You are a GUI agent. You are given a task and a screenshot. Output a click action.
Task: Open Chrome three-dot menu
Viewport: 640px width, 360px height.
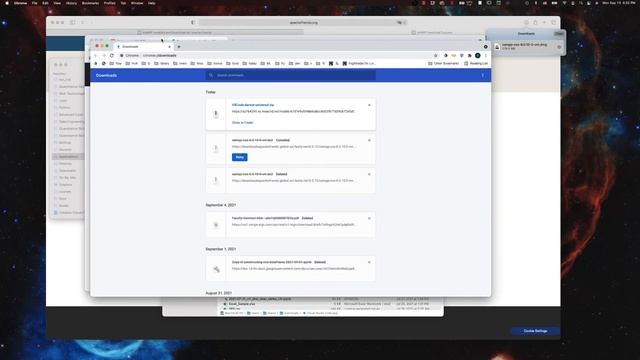pos(485,56)
